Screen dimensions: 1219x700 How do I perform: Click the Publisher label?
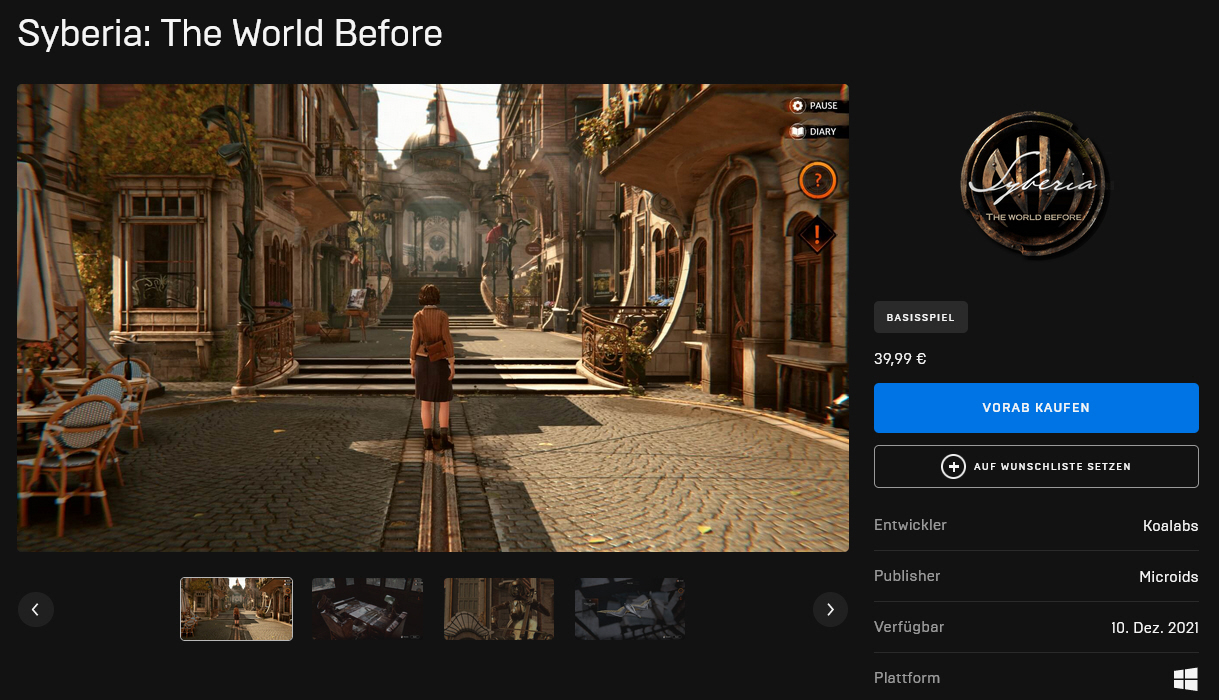point(907,576)
